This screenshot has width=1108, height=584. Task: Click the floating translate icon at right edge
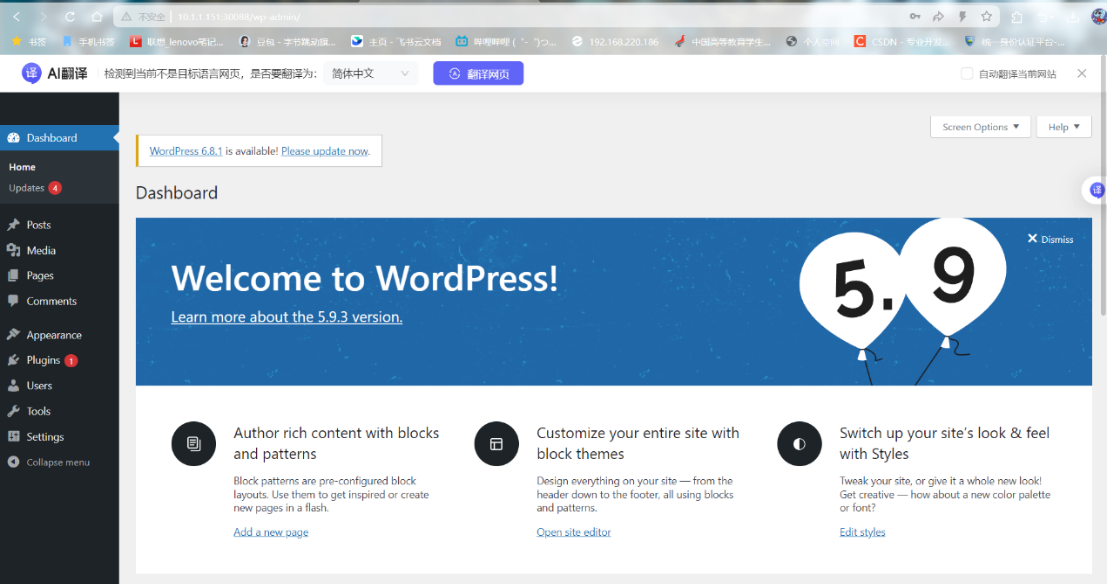tap(1097, 189)
